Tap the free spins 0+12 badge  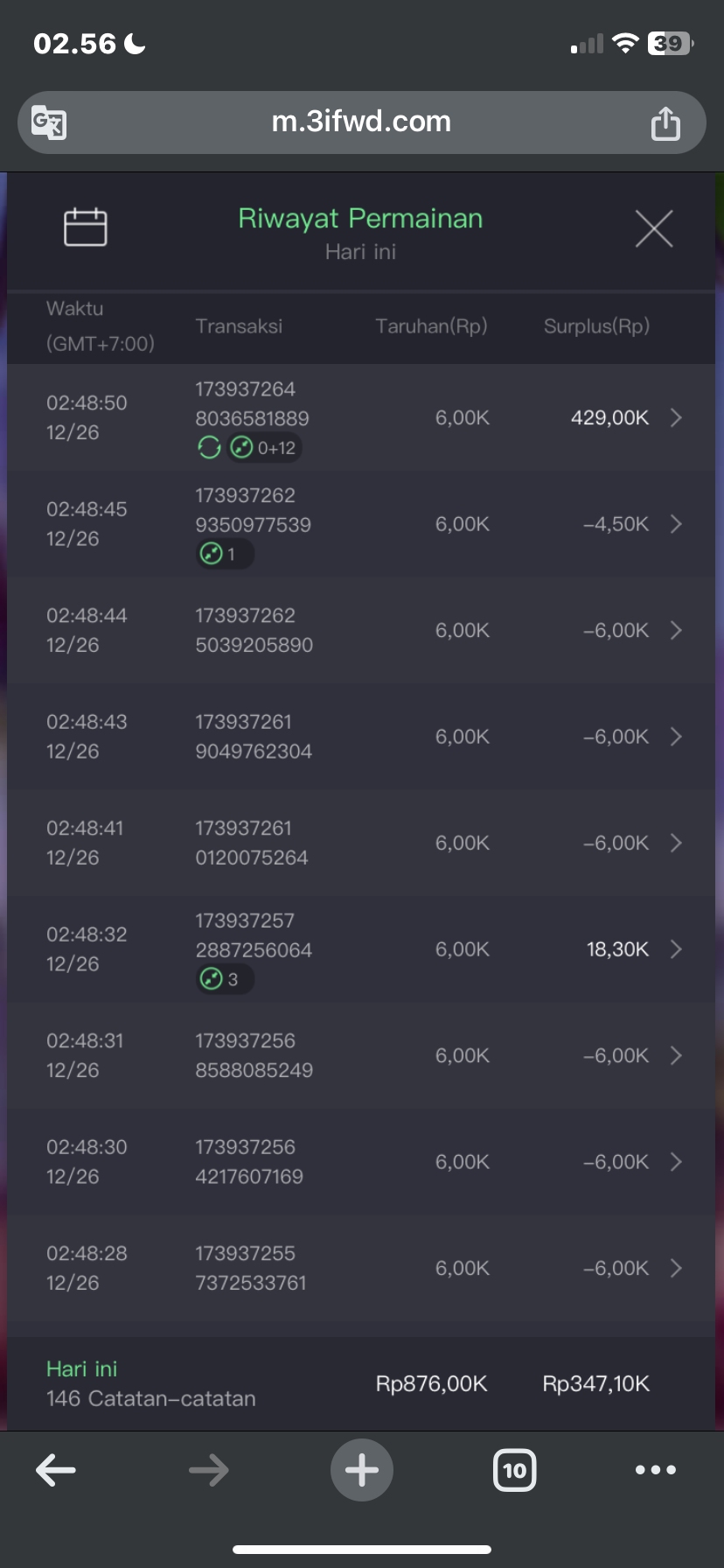click(266, 448)
